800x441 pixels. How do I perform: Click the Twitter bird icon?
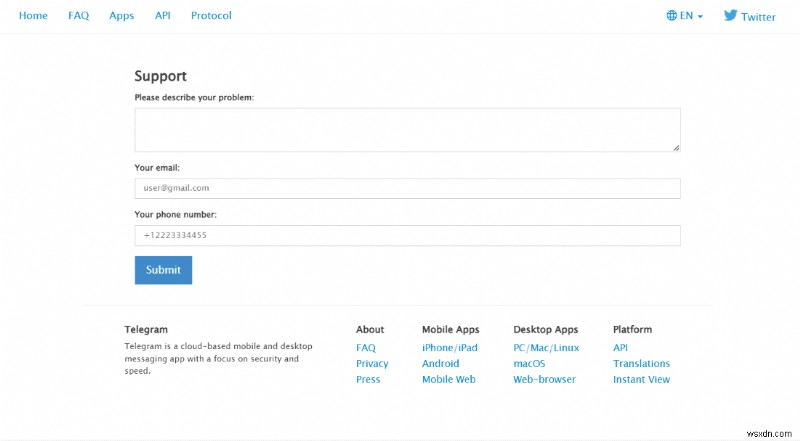point(731,15)
